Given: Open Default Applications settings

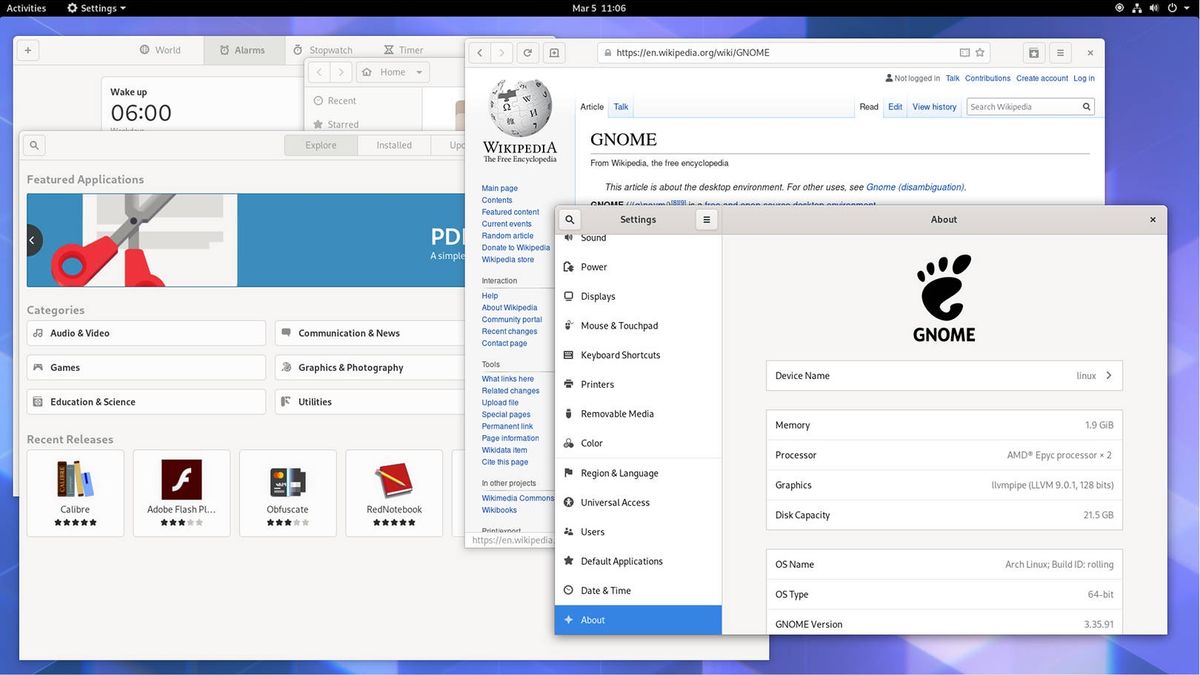Looking at the screenshot, I should click(638, 561).
